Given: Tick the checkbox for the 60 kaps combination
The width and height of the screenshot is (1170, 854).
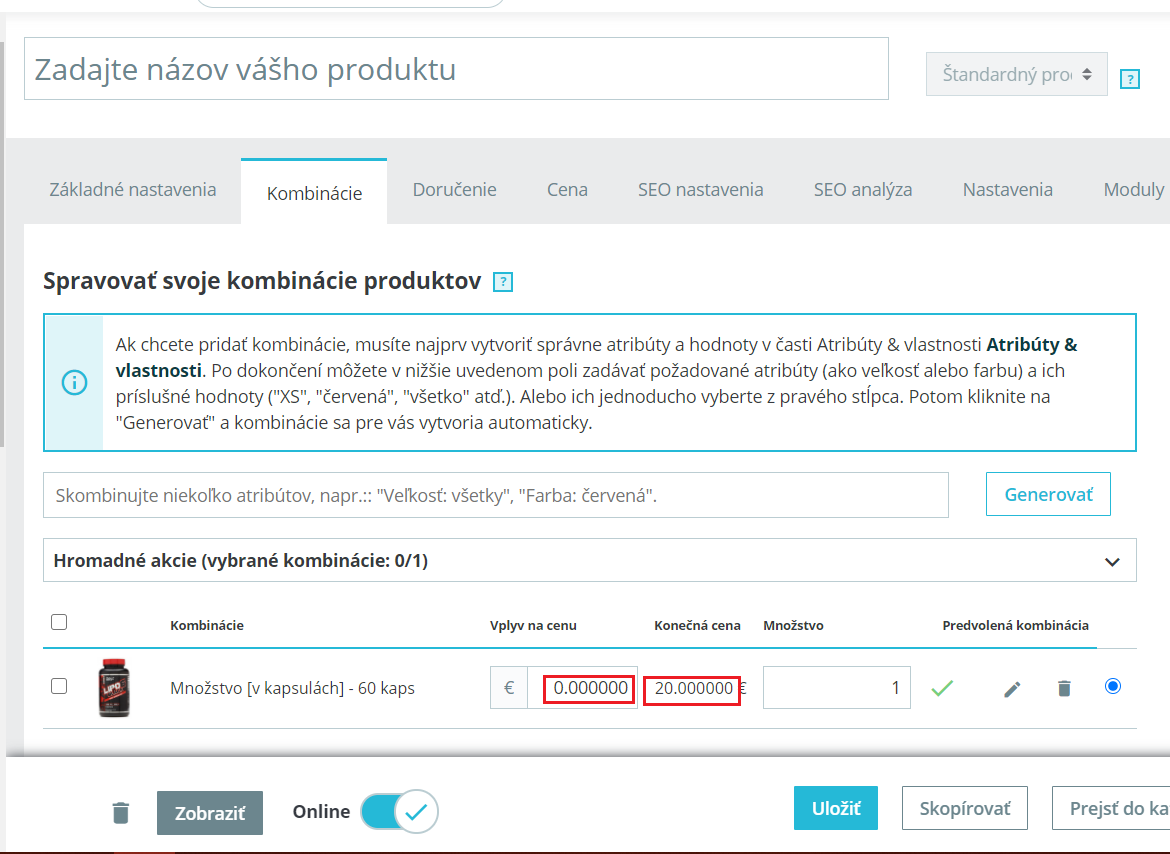Looking at the screenshot, I should [59, 686].
